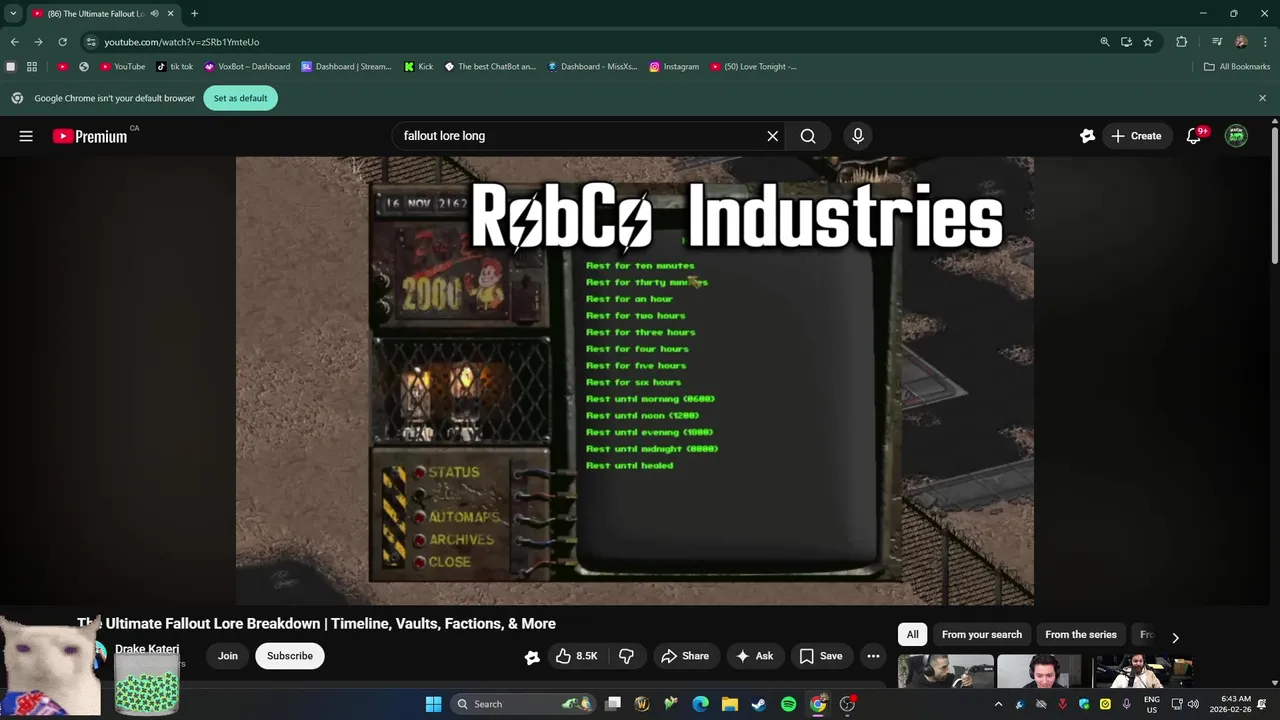
Task: Clear the search box with the X
Action: 772,136
